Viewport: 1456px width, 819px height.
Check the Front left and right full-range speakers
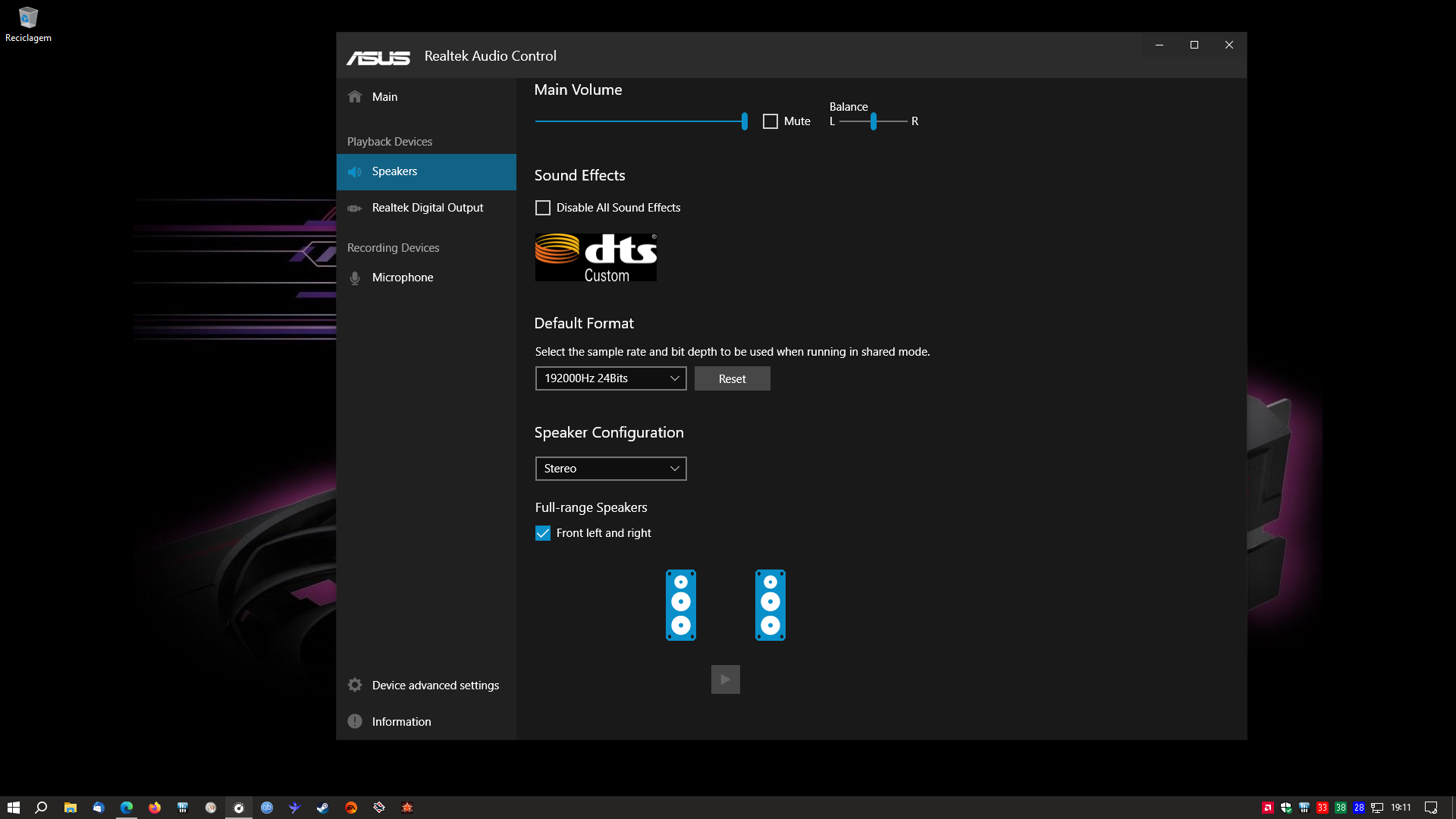coord(543,532)
